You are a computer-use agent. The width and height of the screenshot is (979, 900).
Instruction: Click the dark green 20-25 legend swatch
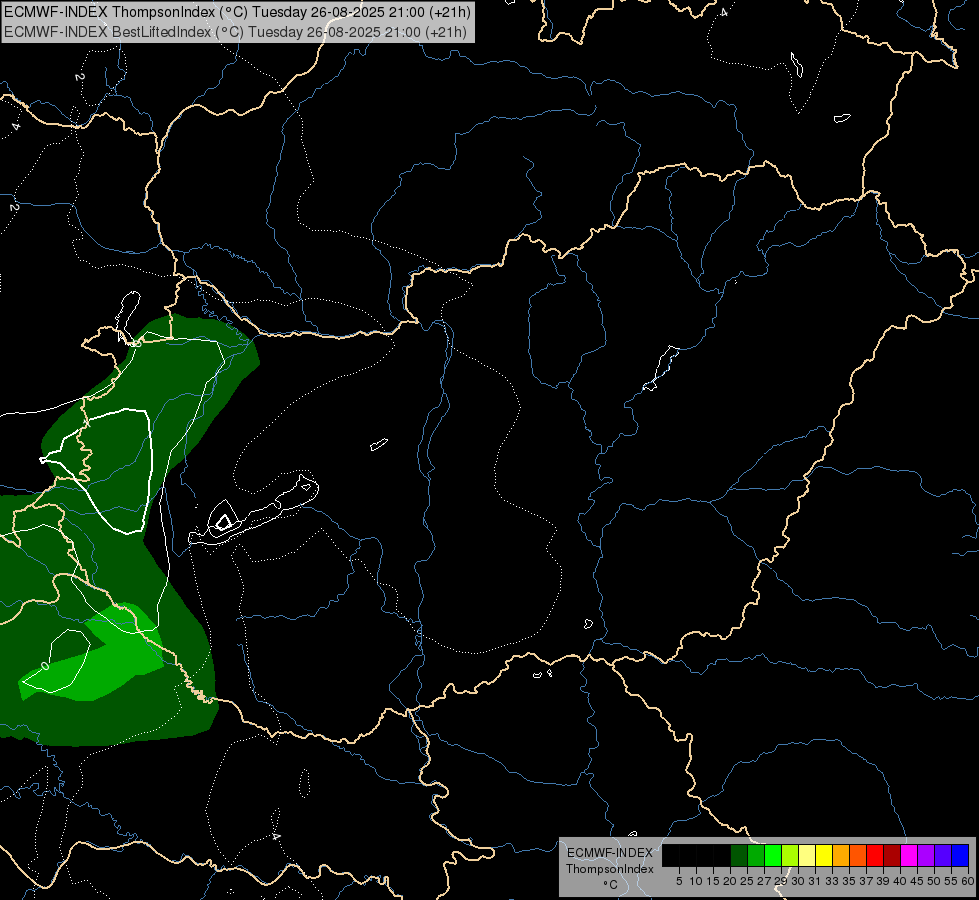tap(739, 855)
